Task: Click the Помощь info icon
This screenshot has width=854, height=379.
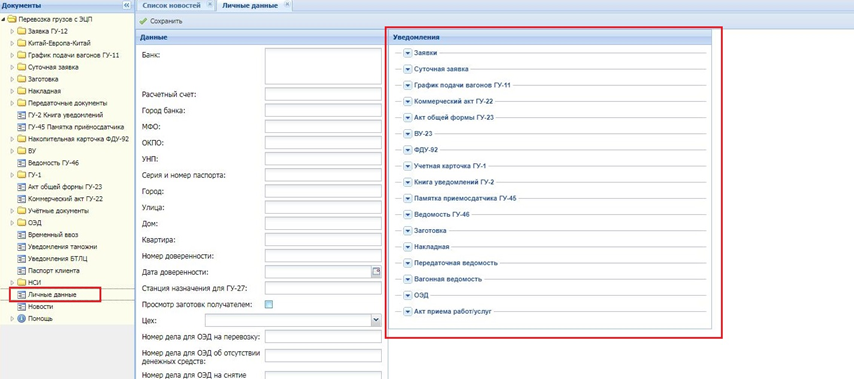Action: 22,319
